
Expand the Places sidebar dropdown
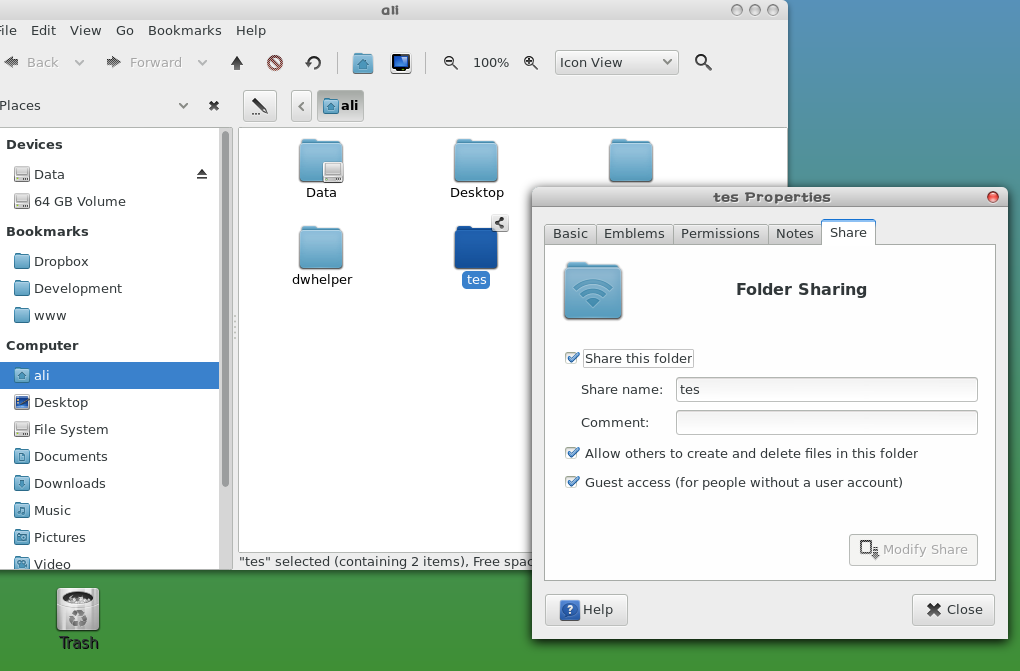pyautogui.click(x=183, y=106)
